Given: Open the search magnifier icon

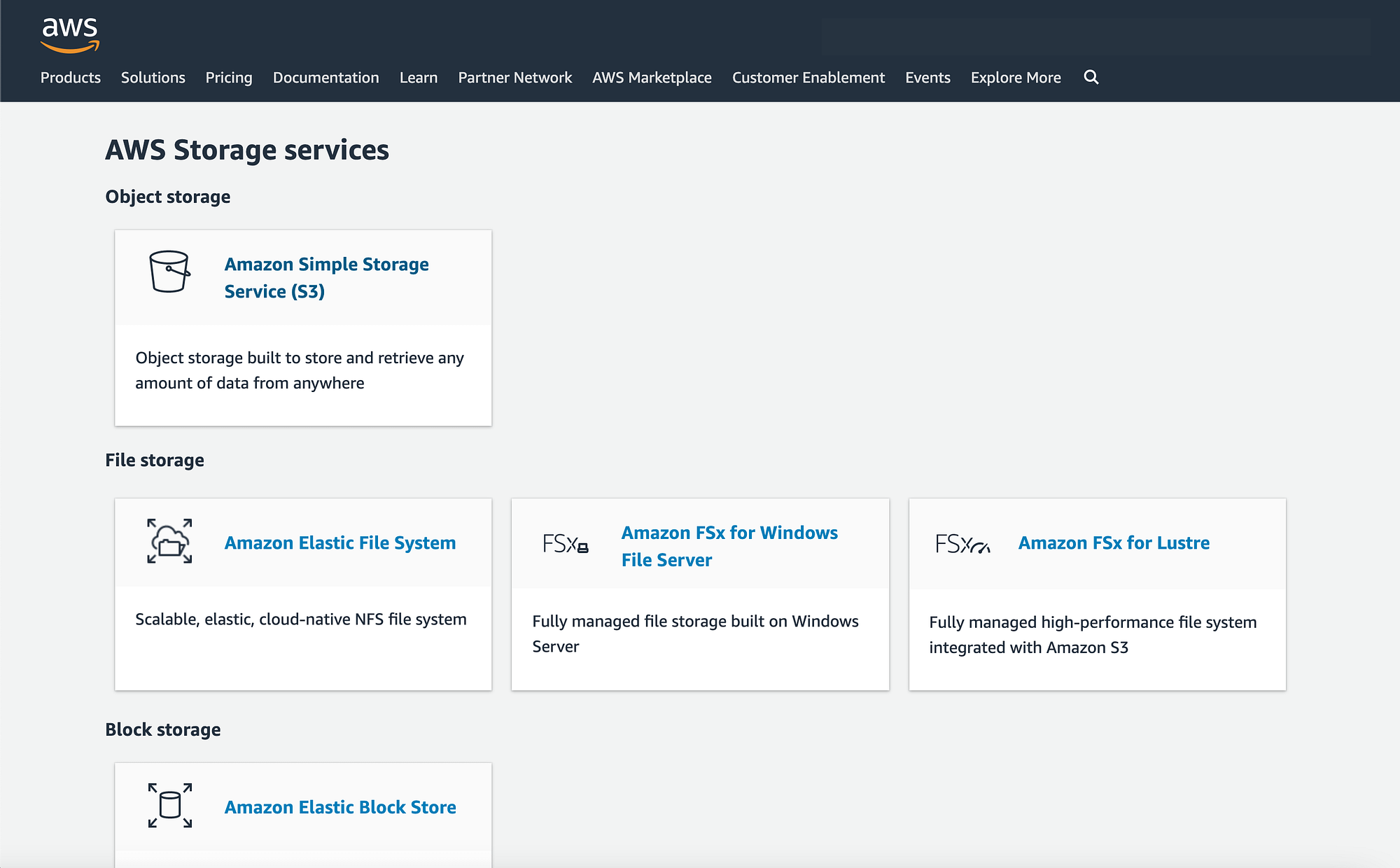Looking at the screenshot, I should [x=1091, y=77].
